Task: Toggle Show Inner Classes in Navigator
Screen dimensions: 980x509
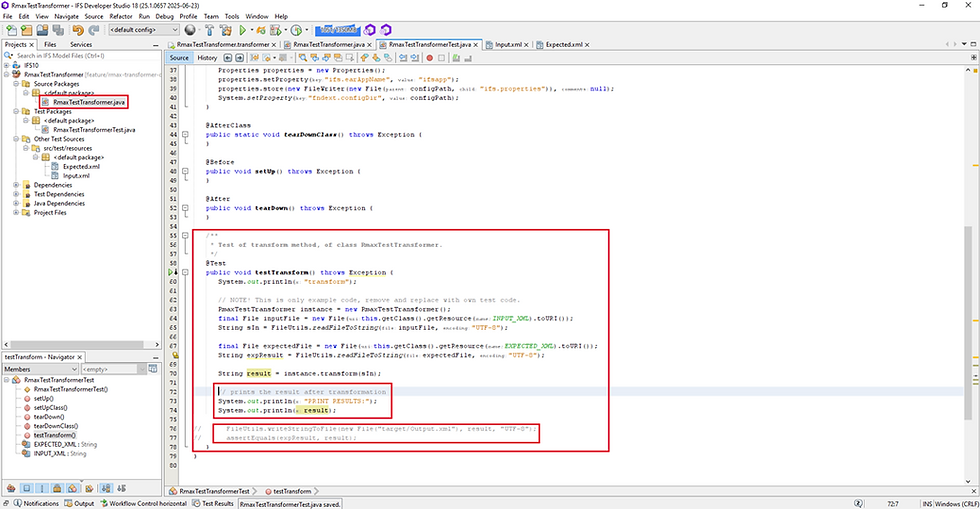Action: (72, 488)
